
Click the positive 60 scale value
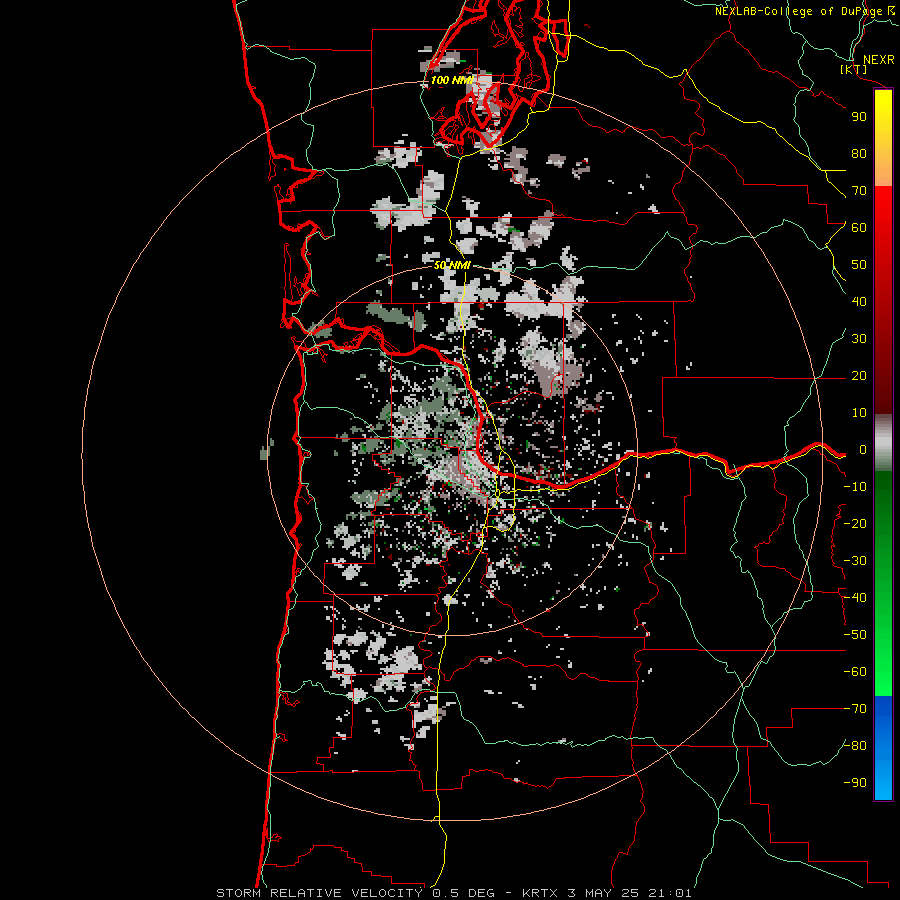[x=859, y=227]
